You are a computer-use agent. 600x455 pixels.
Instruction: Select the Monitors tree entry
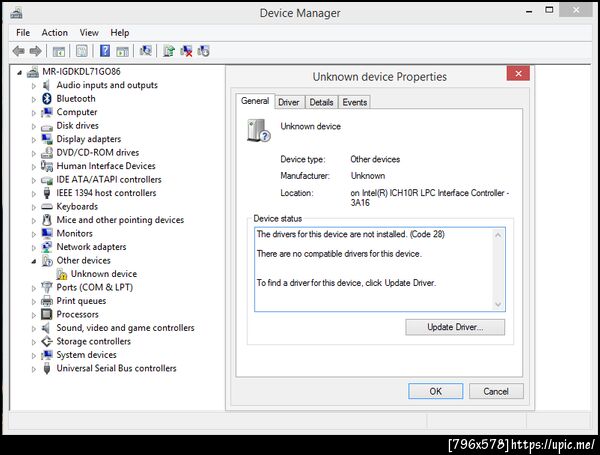click(x=75, y=233)
